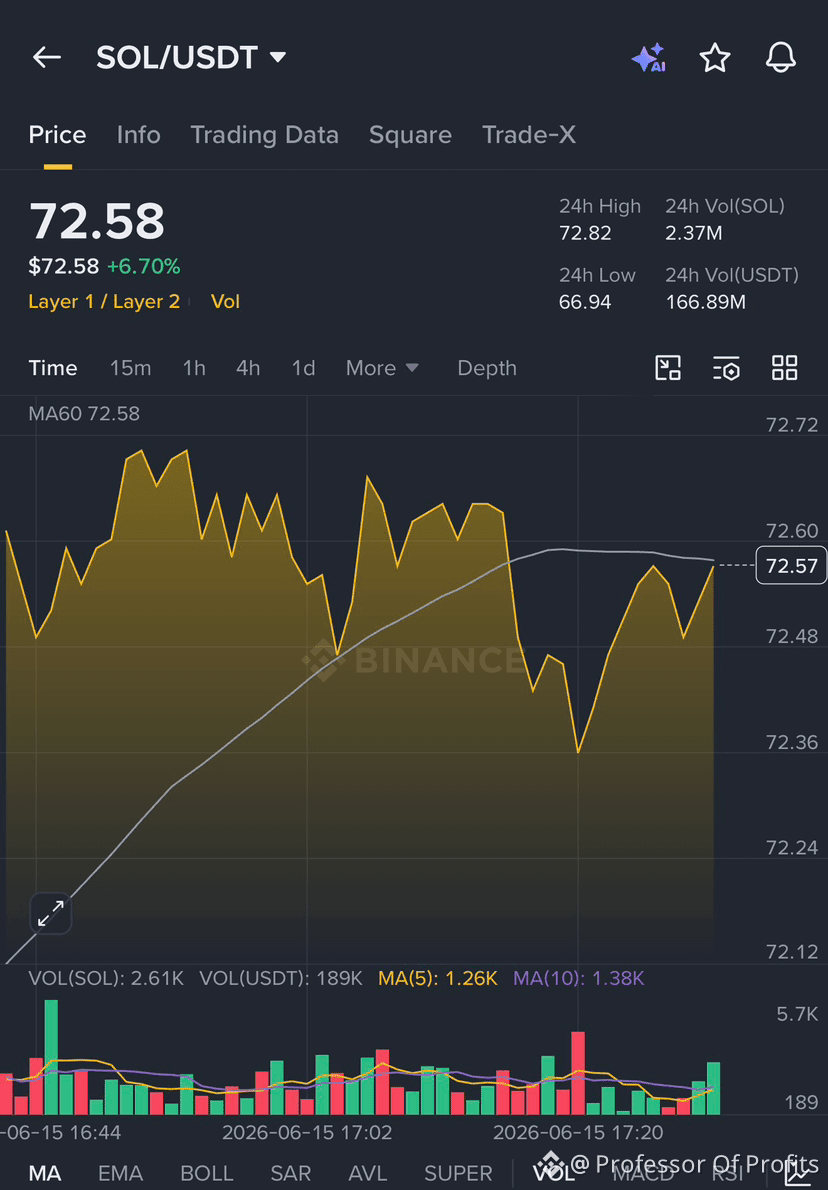
Task: Click the 24h Low value 66.94
Action: pyautogui.click(x=585, y=302)
